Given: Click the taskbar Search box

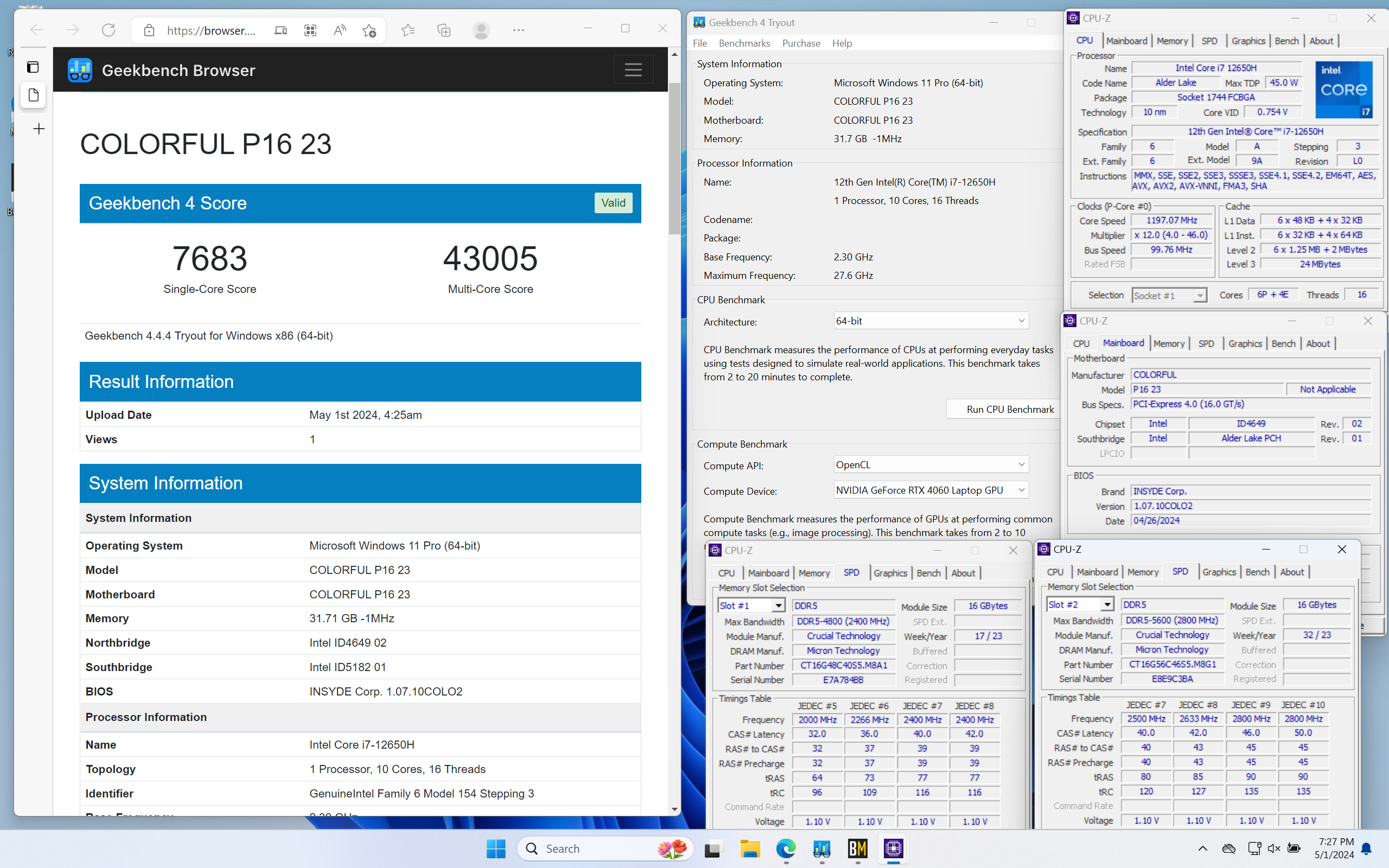Looking at the screenshot, I should click(606, 848).
